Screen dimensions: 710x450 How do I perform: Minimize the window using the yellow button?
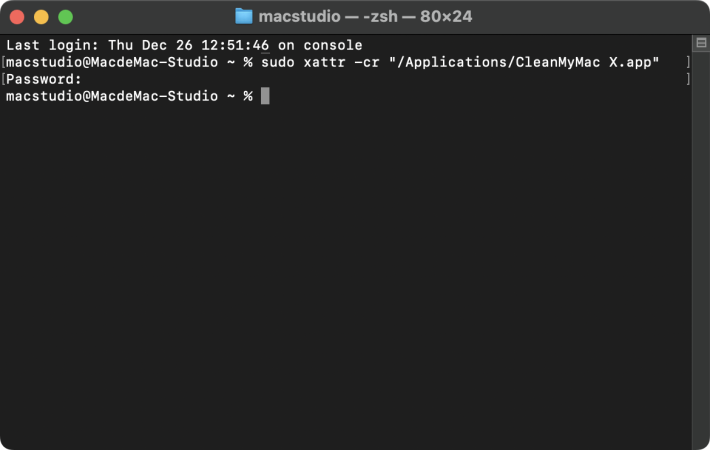tap(41, 17)
